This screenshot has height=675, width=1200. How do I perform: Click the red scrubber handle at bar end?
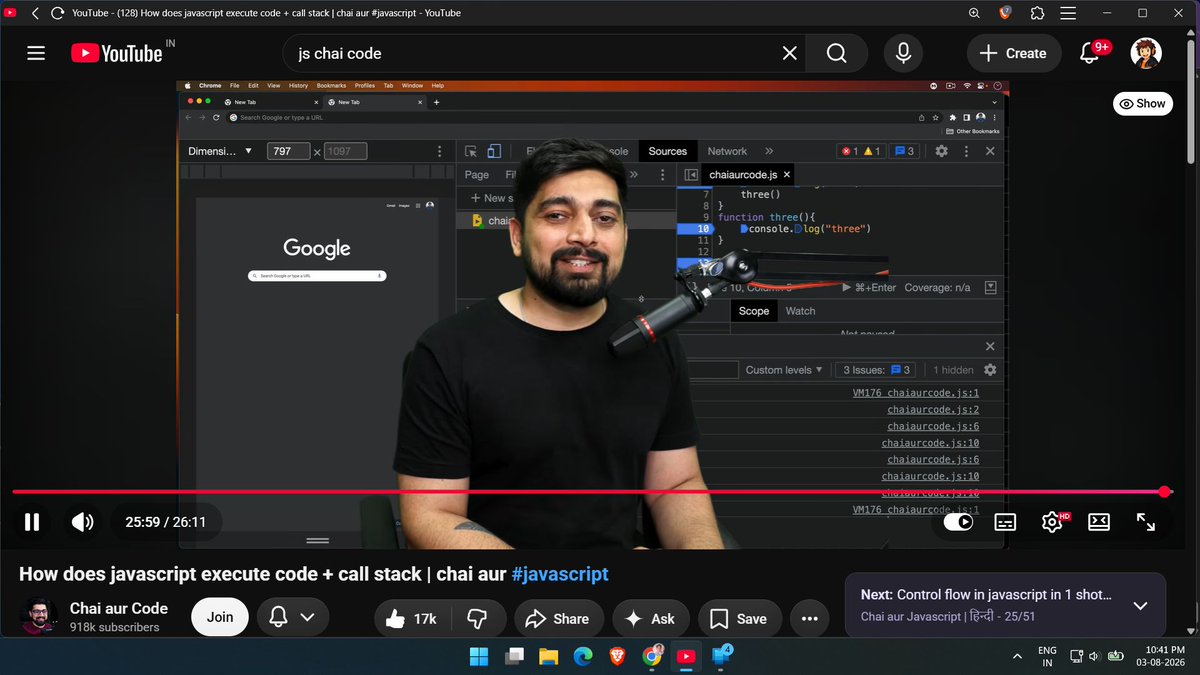coord(1165,492)
